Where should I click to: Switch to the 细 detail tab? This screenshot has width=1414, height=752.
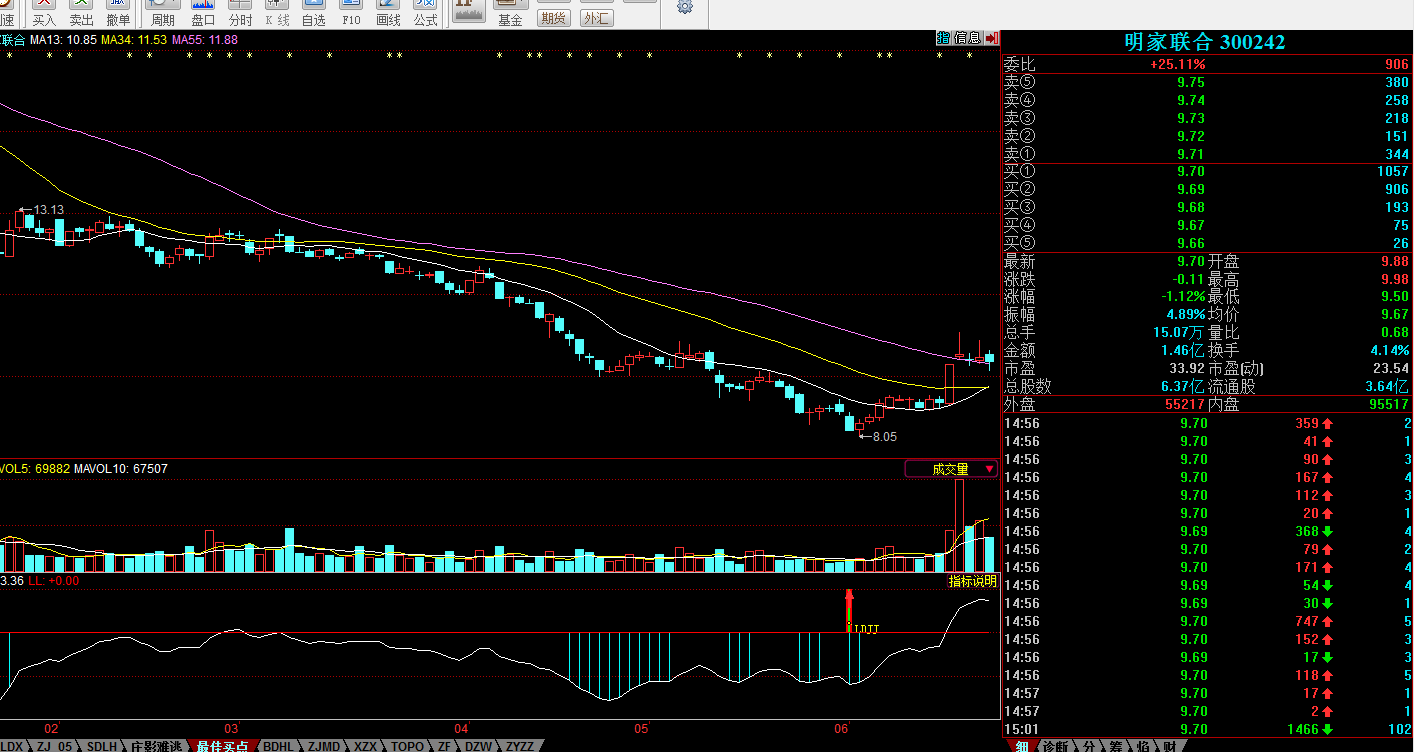click(x=1021, y=746)
